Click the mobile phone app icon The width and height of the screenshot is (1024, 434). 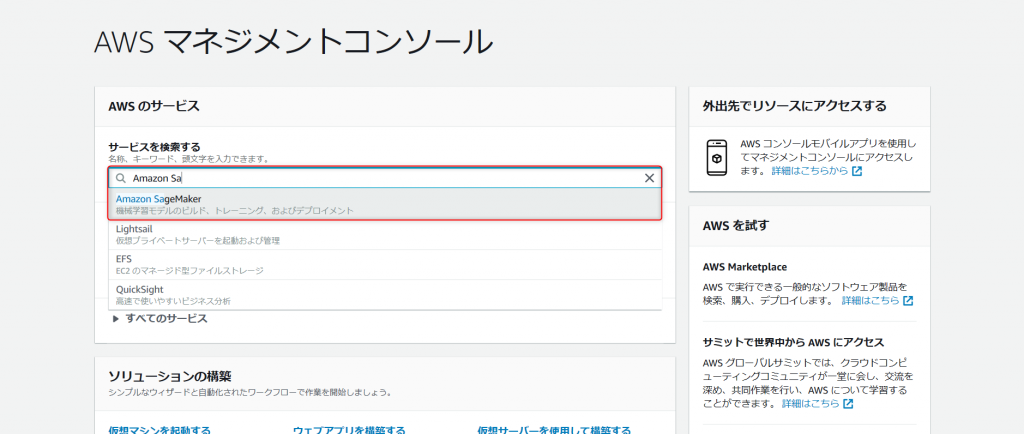pos(717,157)
